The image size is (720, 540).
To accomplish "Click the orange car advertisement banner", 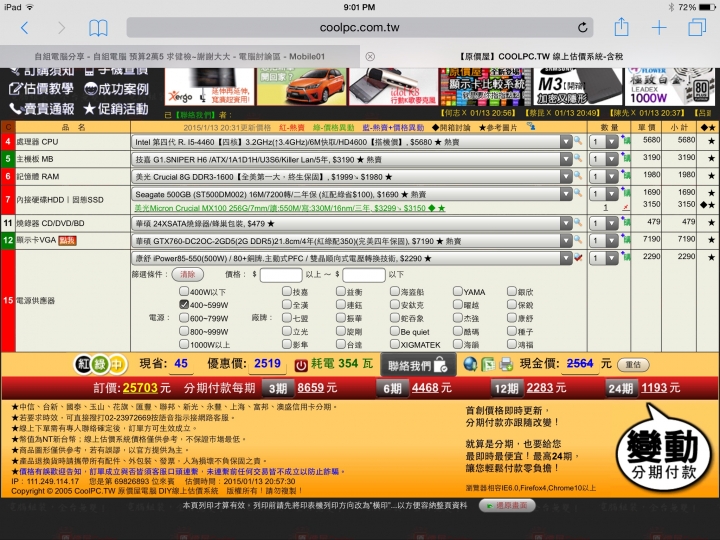I will pyautogui.click(x=301, y=86).
